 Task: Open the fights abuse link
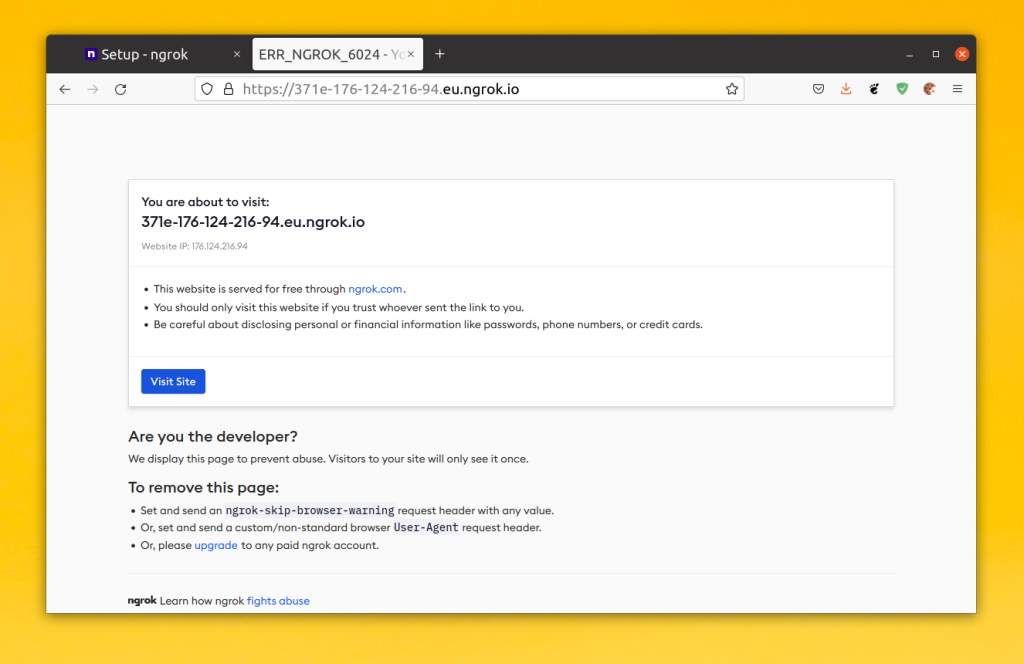click(278, 601)
